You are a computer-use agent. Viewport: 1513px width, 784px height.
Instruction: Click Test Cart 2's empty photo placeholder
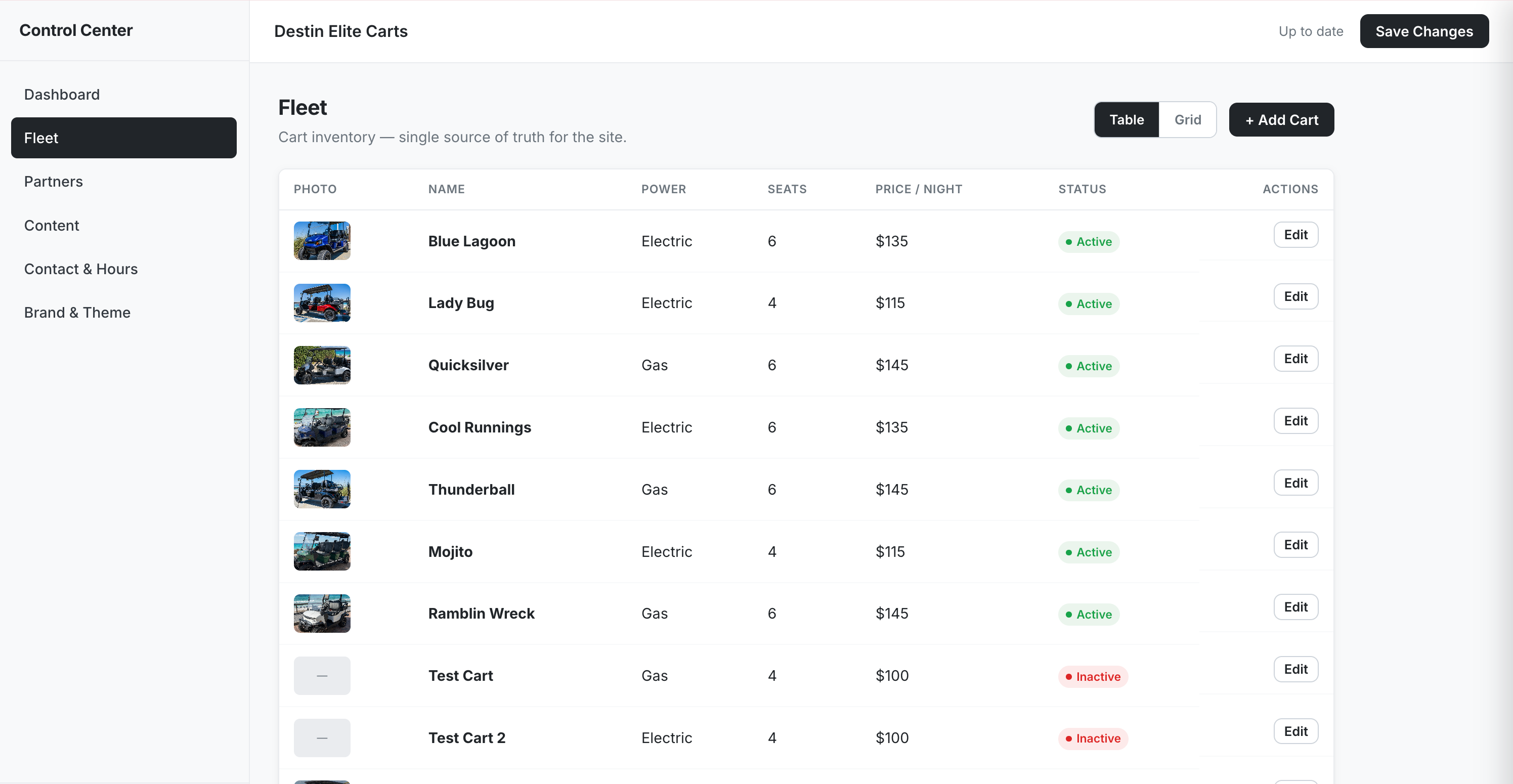click(x=322, y=738)
